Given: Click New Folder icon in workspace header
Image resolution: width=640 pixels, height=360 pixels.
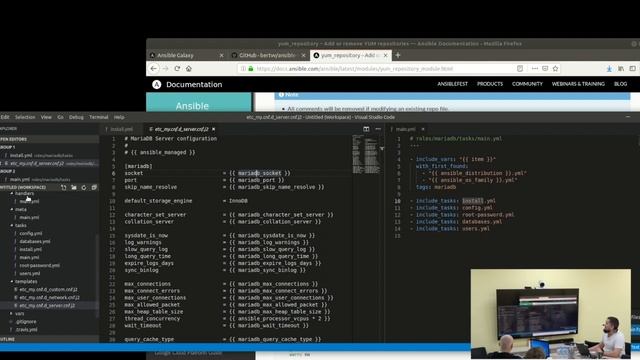Looking at the screenshot, I should 74,187.
